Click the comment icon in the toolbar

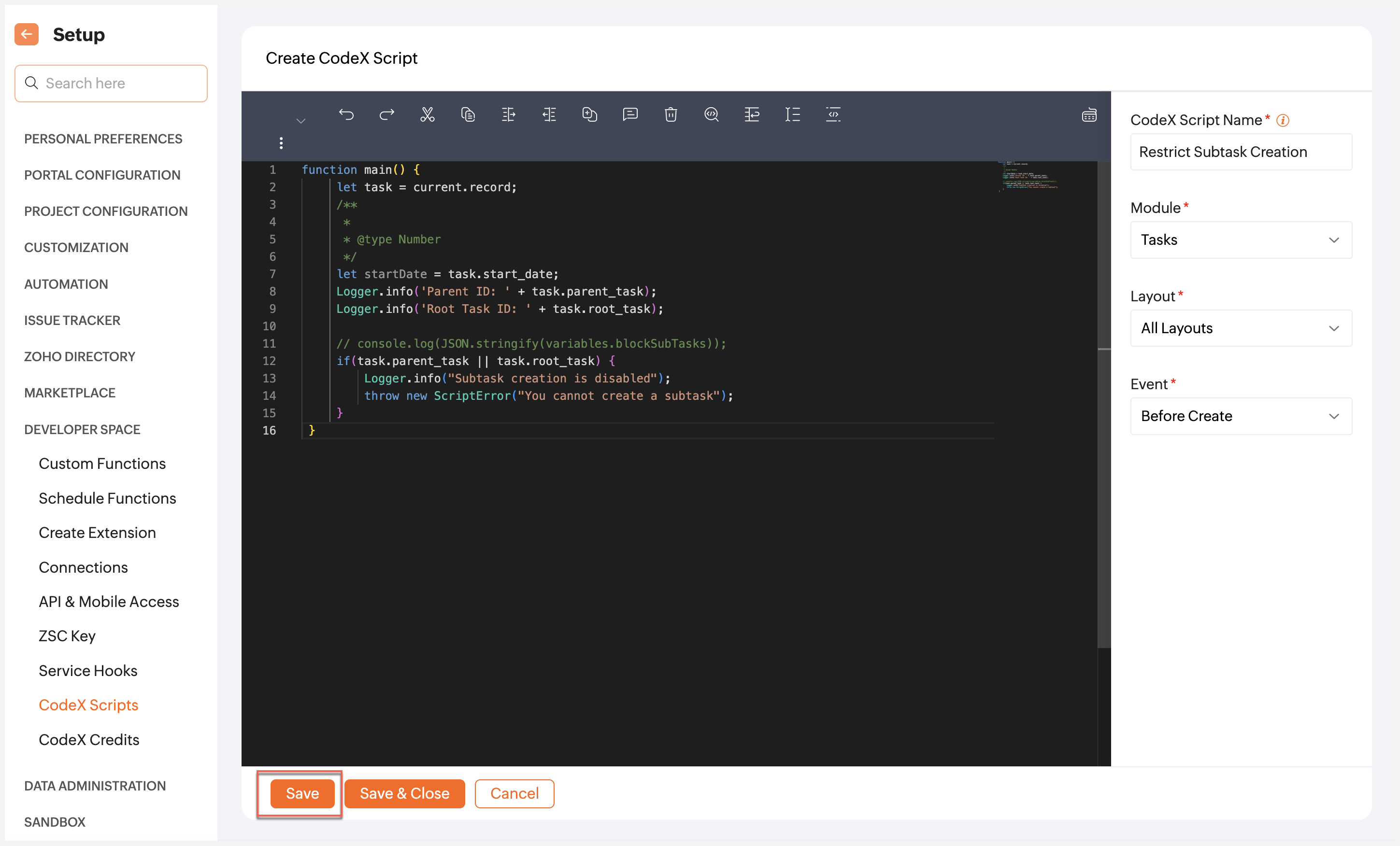(630, 115)
